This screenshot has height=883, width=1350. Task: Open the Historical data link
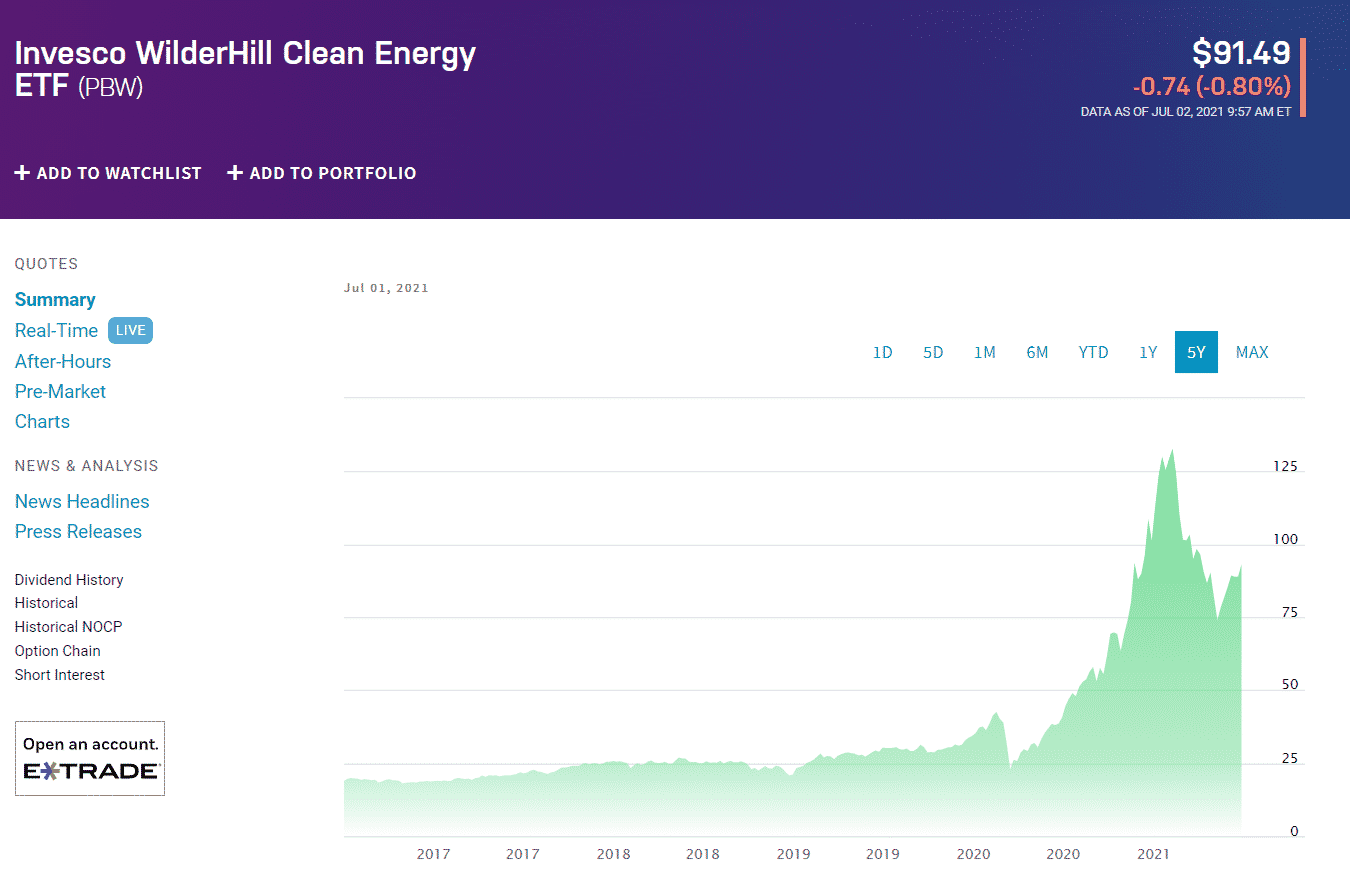coord(46,603)
